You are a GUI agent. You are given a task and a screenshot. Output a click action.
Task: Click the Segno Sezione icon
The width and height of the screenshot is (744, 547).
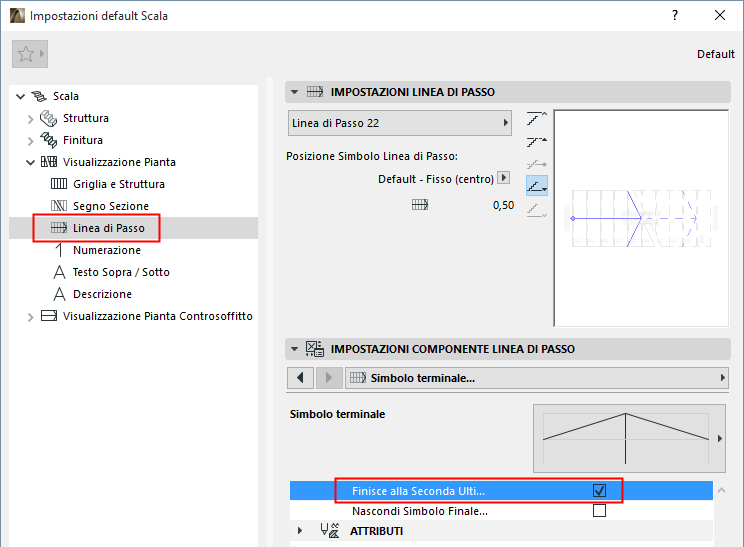pos(59,206)
